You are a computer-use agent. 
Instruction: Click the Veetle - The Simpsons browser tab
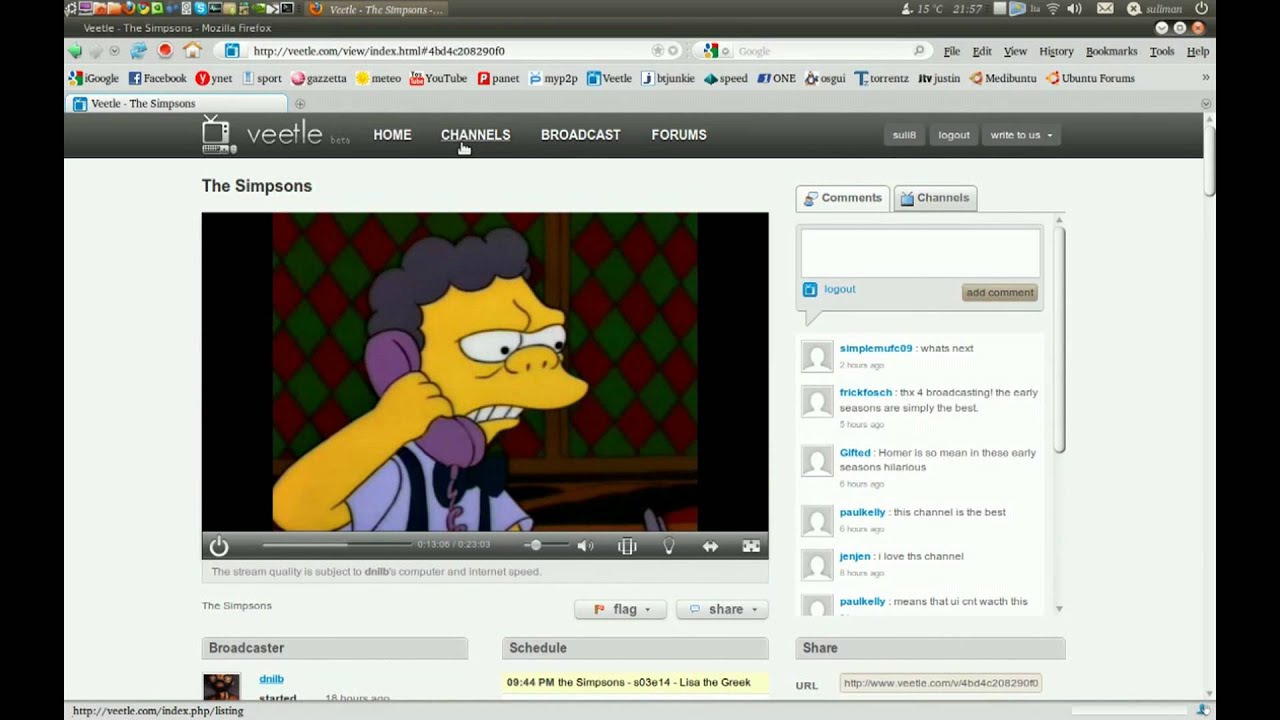(178, 104)
